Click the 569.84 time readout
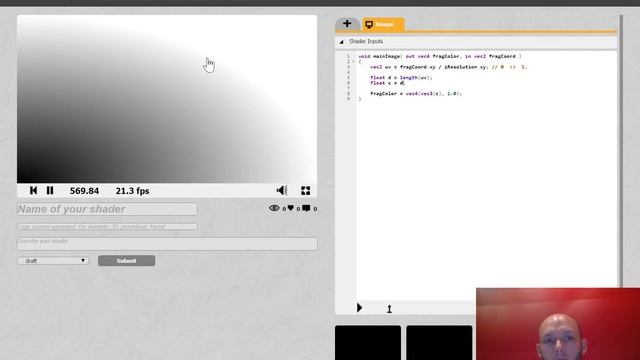This screenshot has height=360, width=640. point(84,191)
